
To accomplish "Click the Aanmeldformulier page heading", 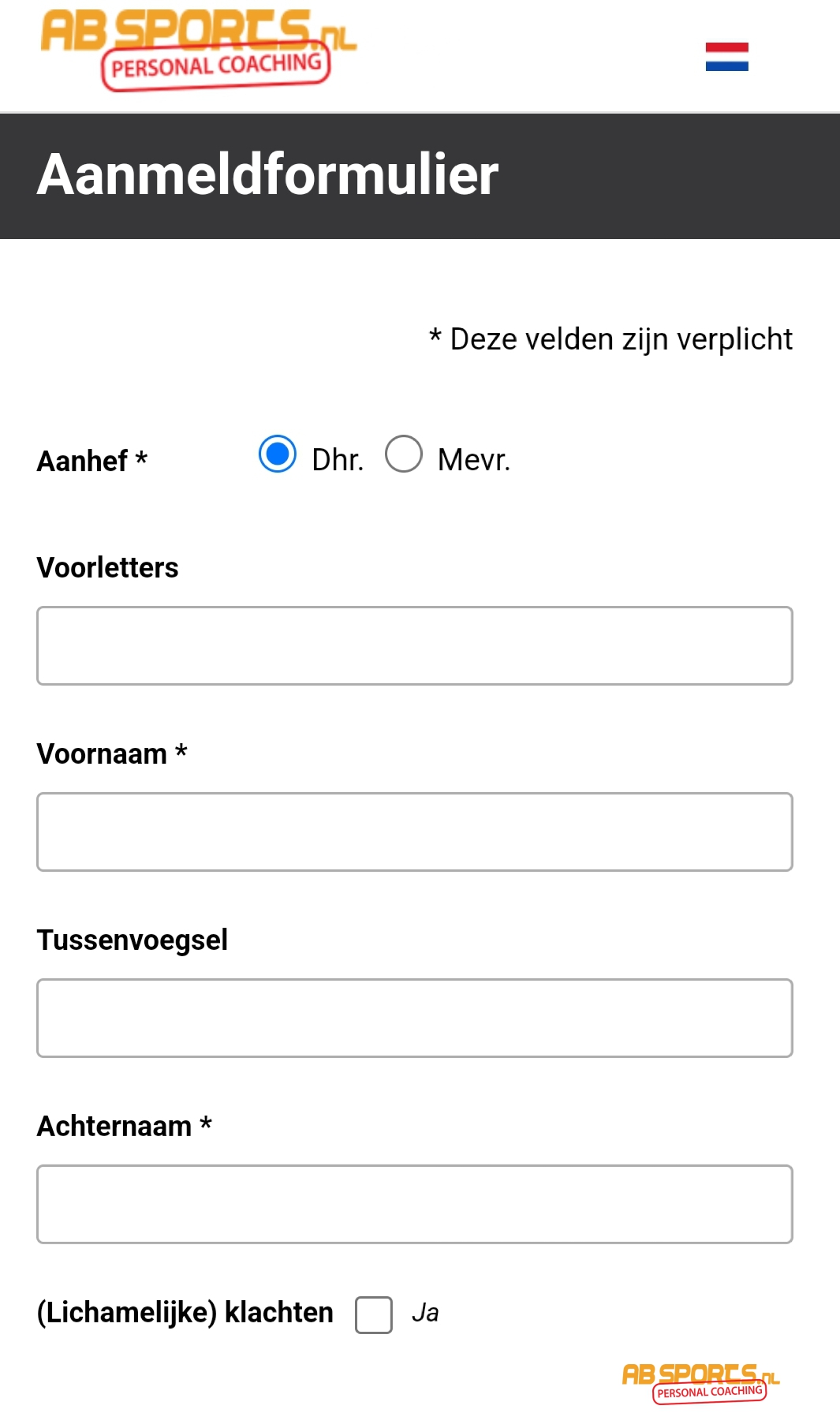I will pyautogui.click(x=268, y=174).
